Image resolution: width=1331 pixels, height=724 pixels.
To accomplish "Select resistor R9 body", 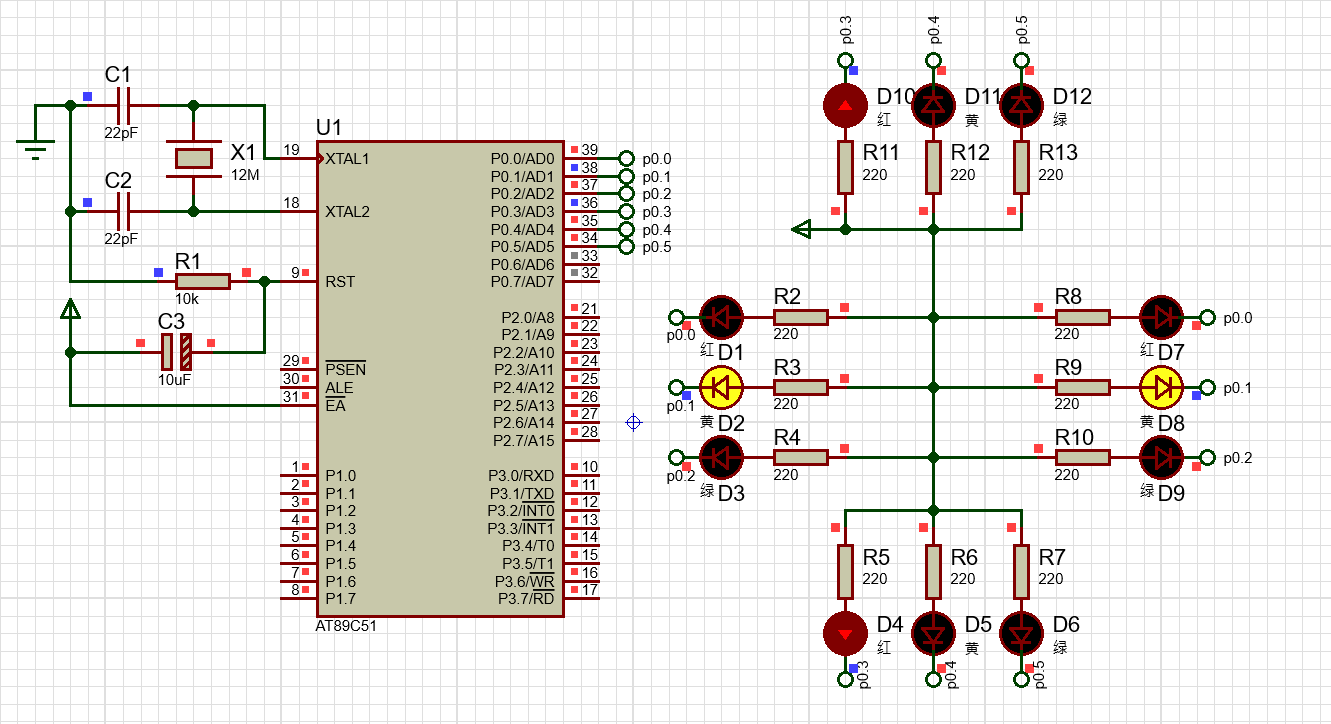I will click(x=1083, y=387).
